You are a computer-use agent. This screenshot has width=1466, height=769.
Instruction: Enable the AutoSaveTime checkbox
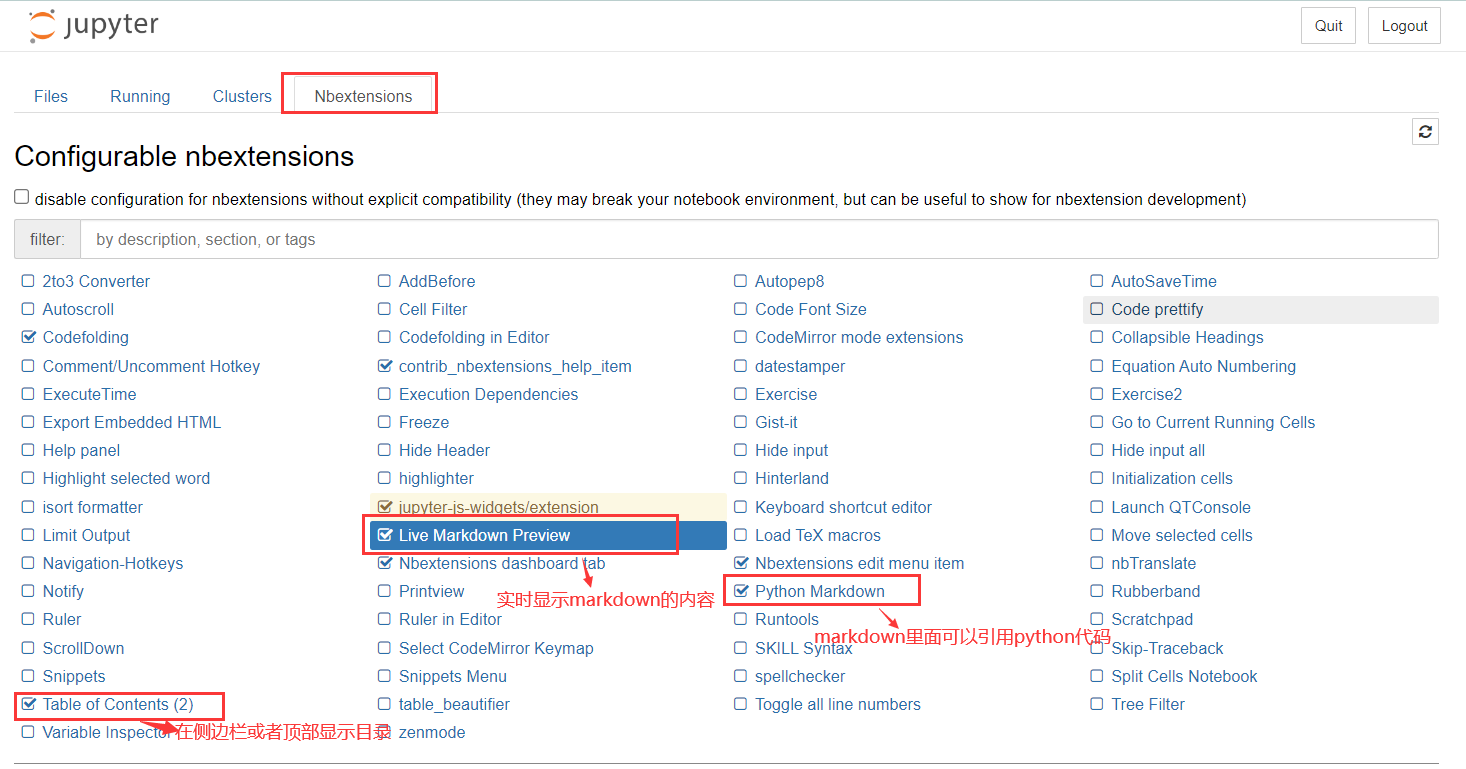point(1097,282)
